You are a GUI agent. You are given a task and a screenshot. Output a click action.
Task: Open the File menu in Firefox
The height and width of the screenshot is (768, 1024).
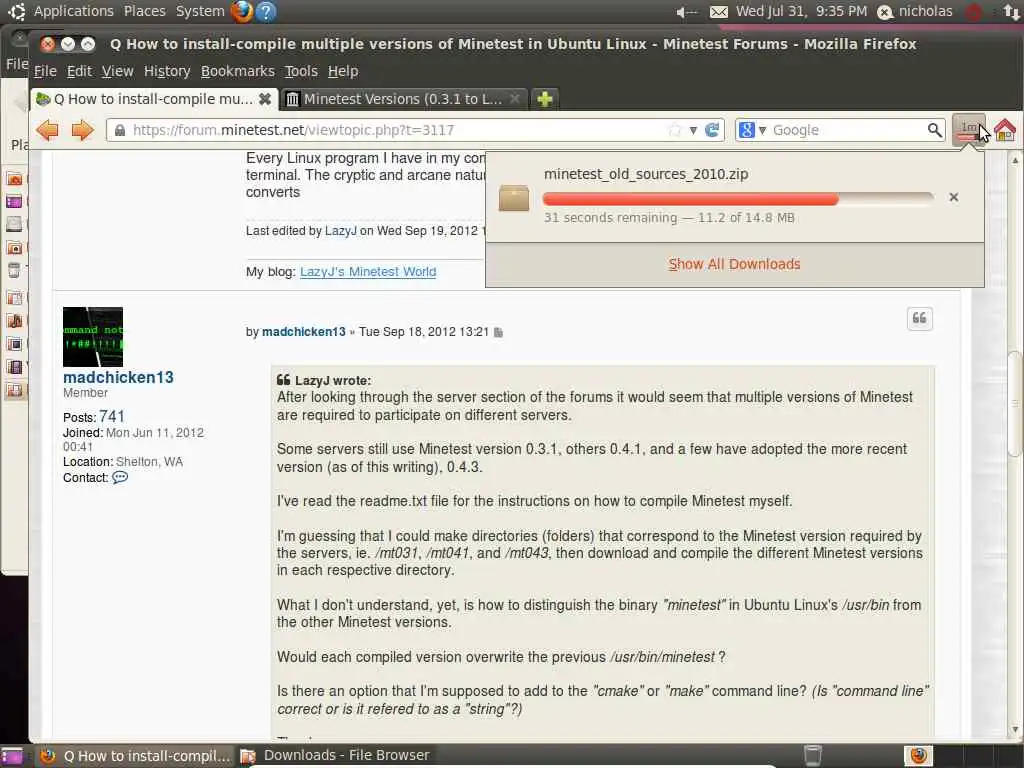click(x=45, y=71)
